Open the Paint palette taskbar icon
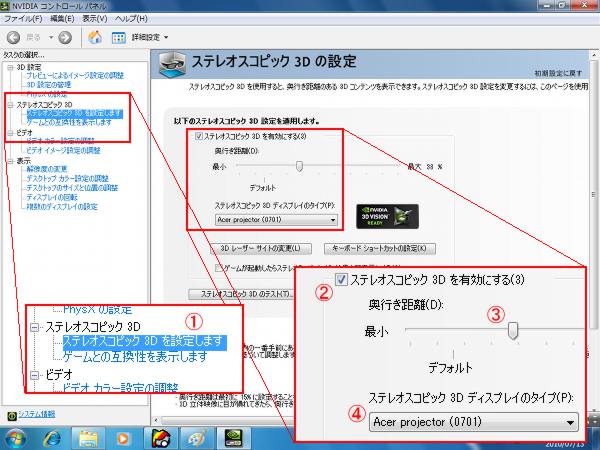This screenshot has width=600, height=450. [x=196, y=439]
